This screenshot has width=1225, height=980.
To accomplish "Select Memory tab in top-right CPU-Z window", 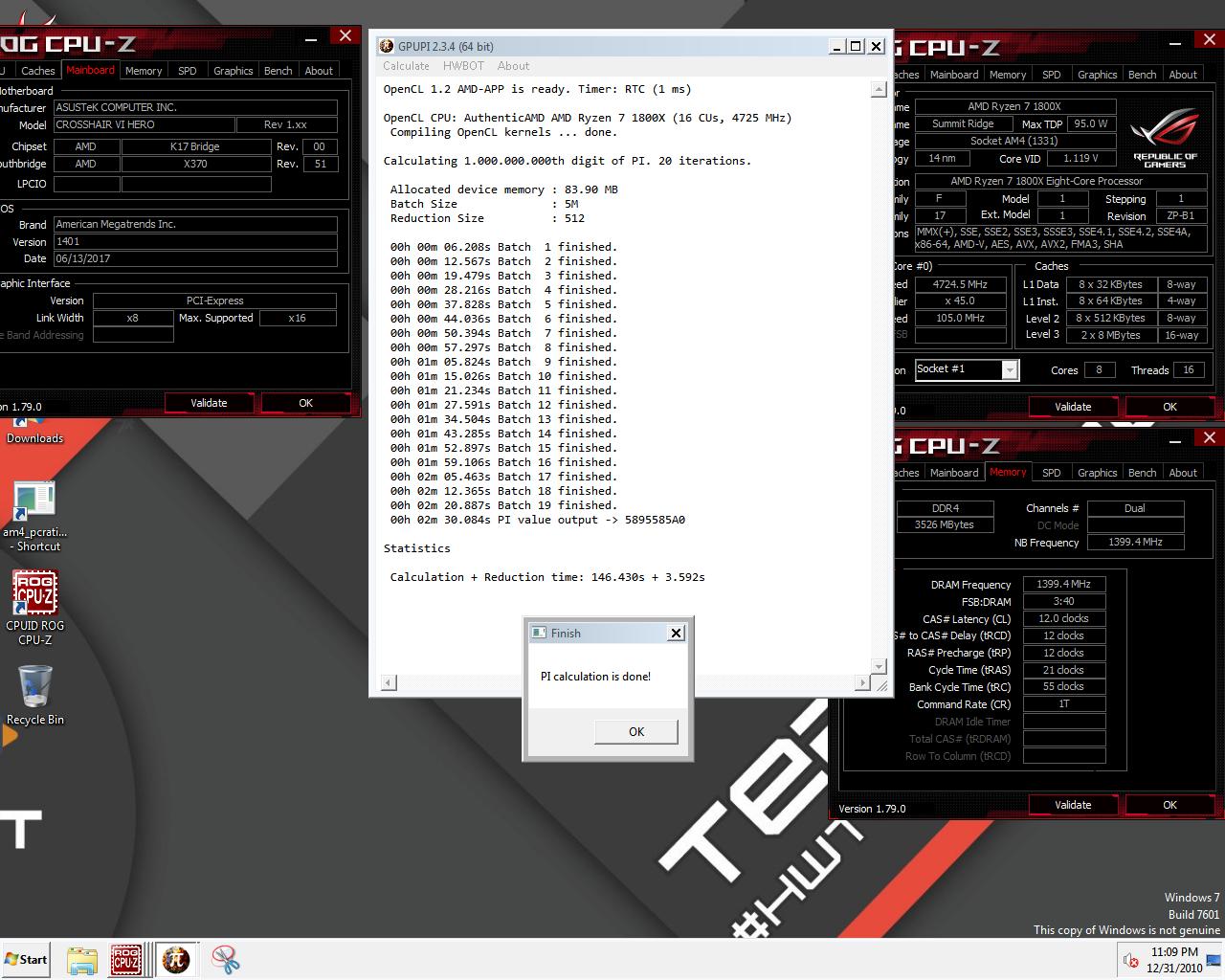I will [1008, 75].
